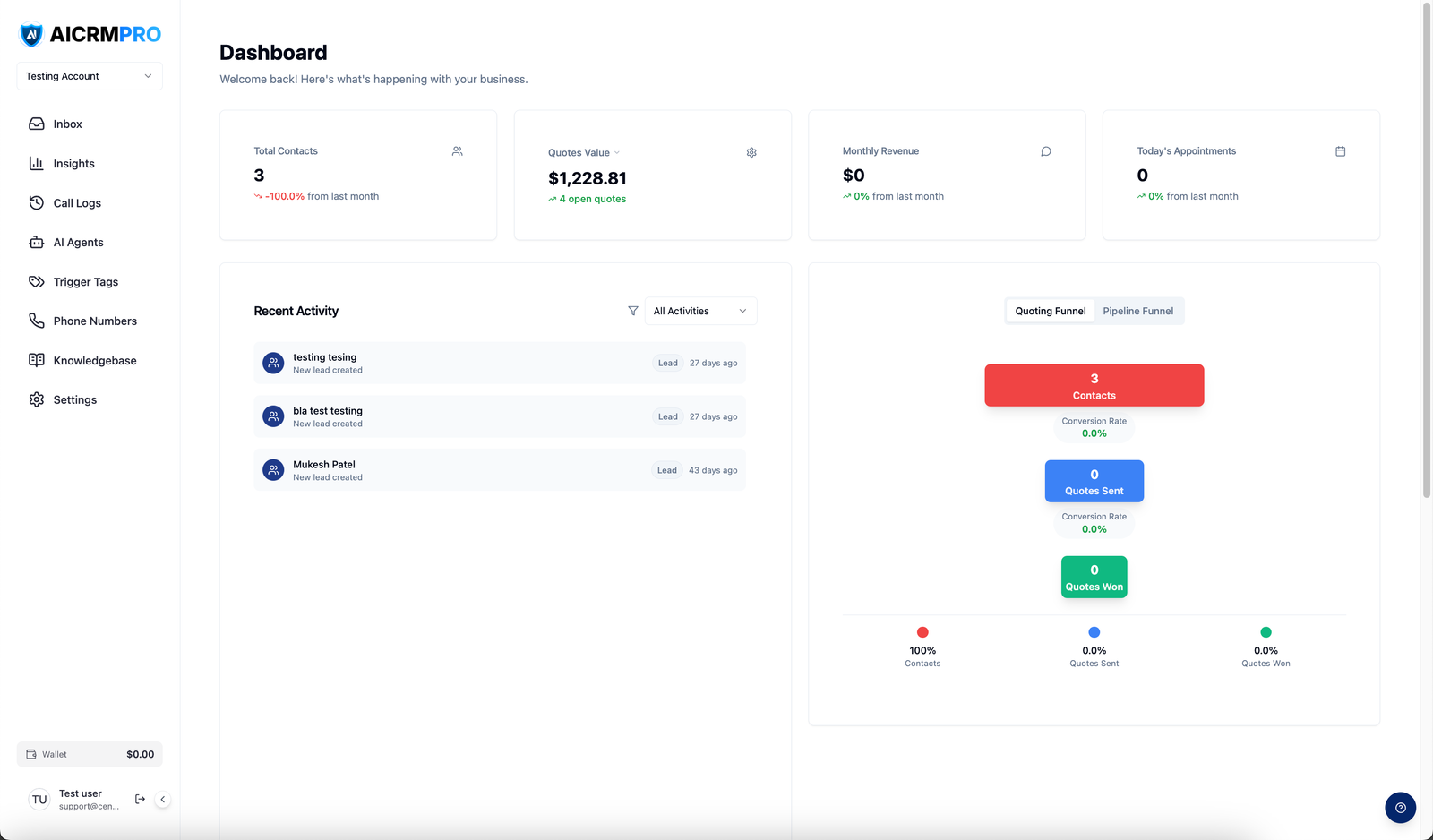The width and height of the screenshot is (1433, 840).
Task: Click the red Contacts legend dot
Action: point(922,632)
